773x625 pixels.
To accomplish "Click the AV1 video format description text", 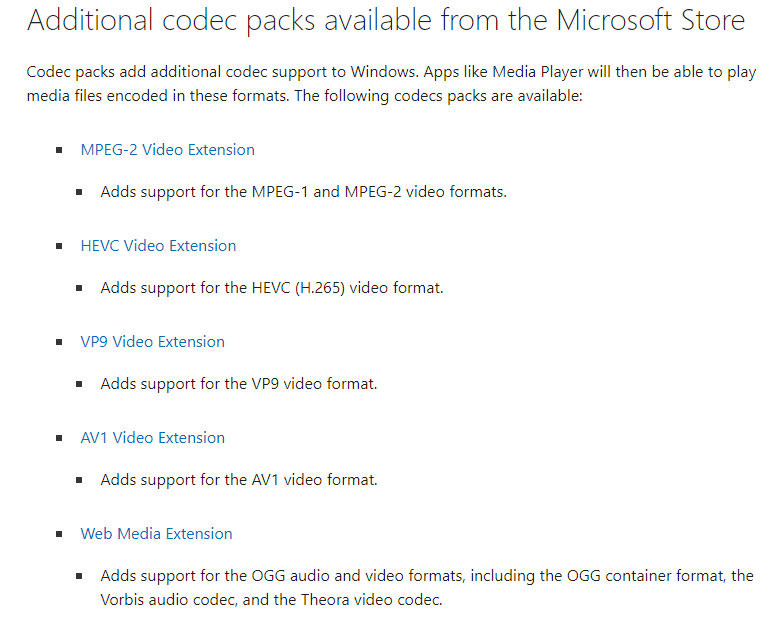I will point(239,480).
